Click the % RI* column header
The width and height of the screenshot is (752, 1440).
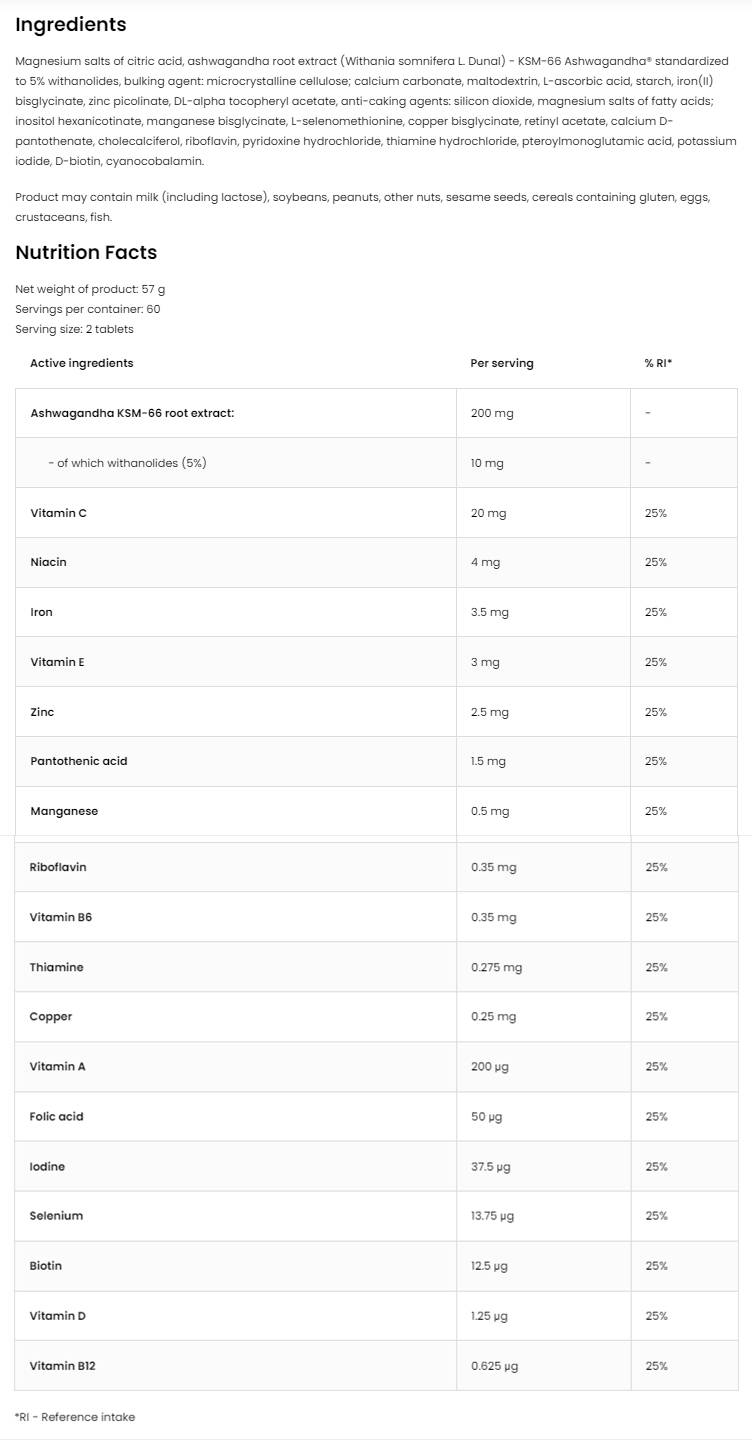658,363
